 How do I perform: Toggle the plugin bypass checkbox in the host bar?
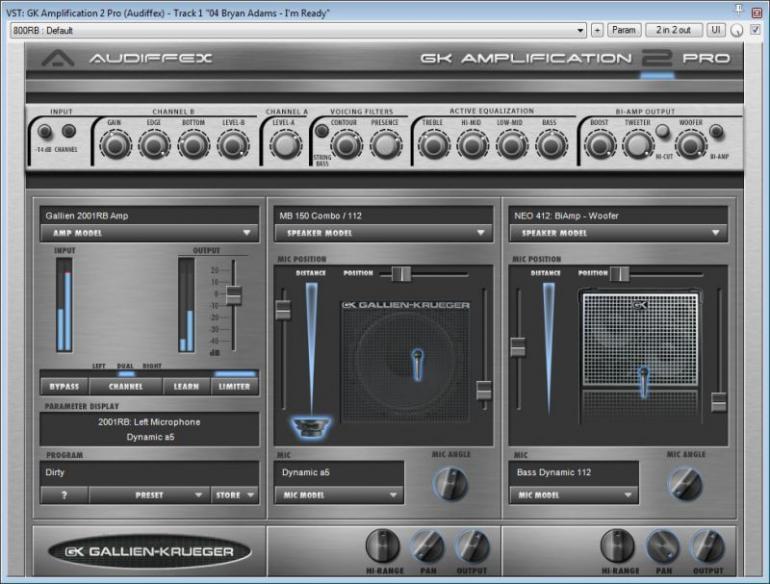[756, 30]
